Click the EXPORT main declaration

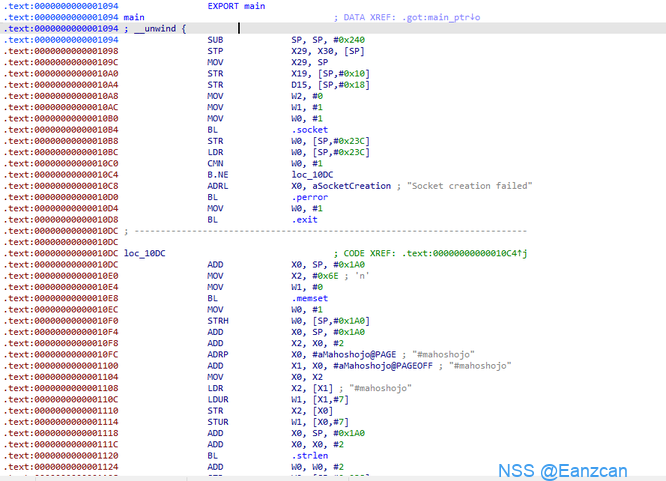point(236,6)
